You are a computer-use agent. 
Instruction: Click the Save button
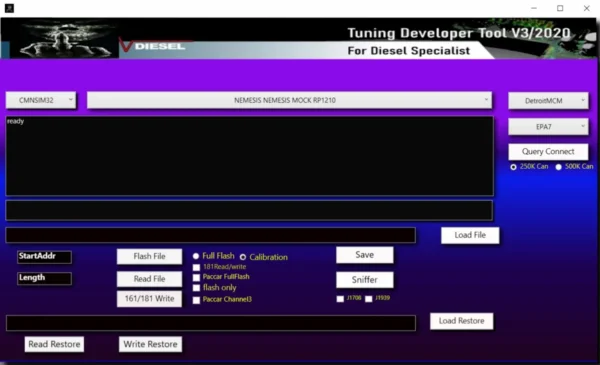pos(364,255)
